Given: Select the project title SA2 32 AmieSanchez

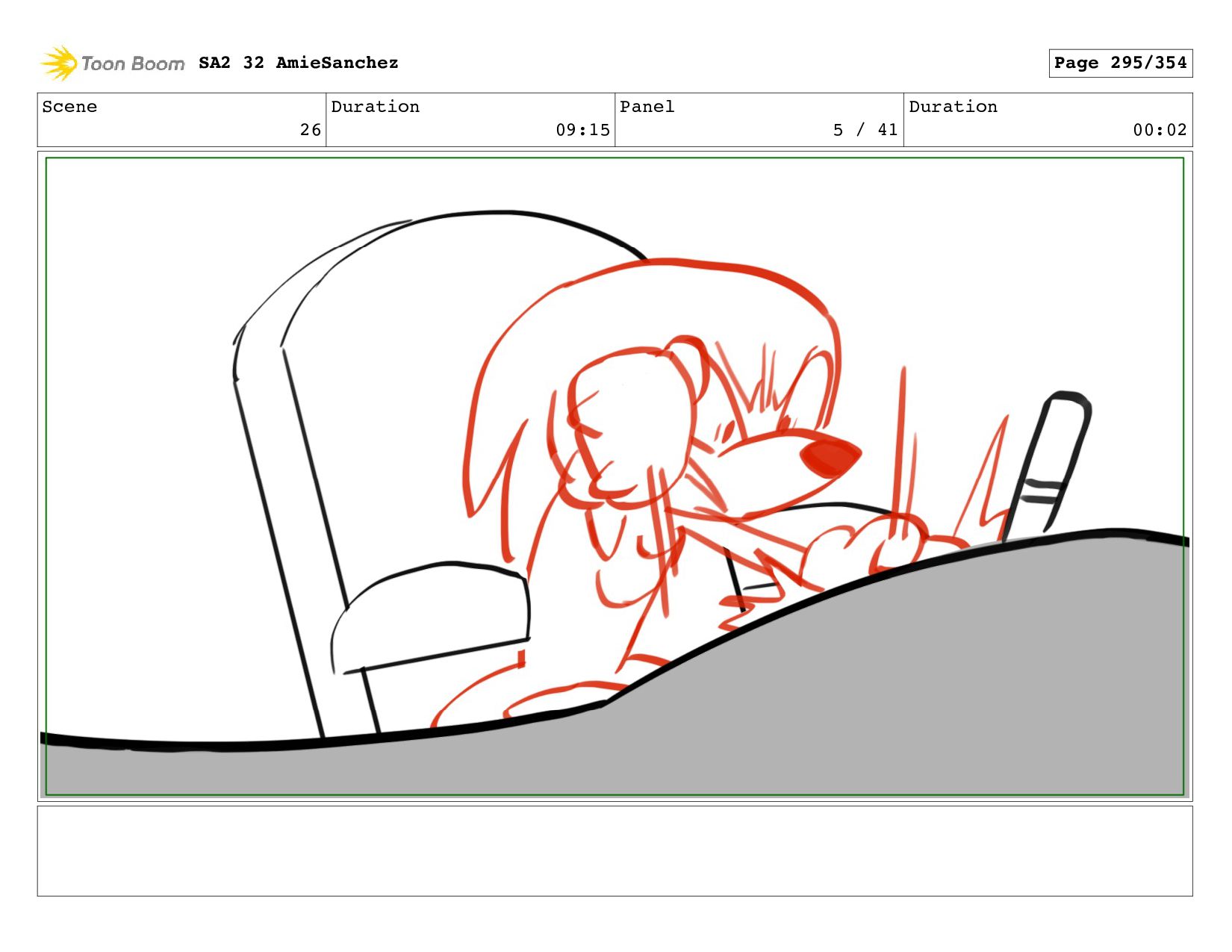Looking at the screenshot, I should tap(299, 63).
